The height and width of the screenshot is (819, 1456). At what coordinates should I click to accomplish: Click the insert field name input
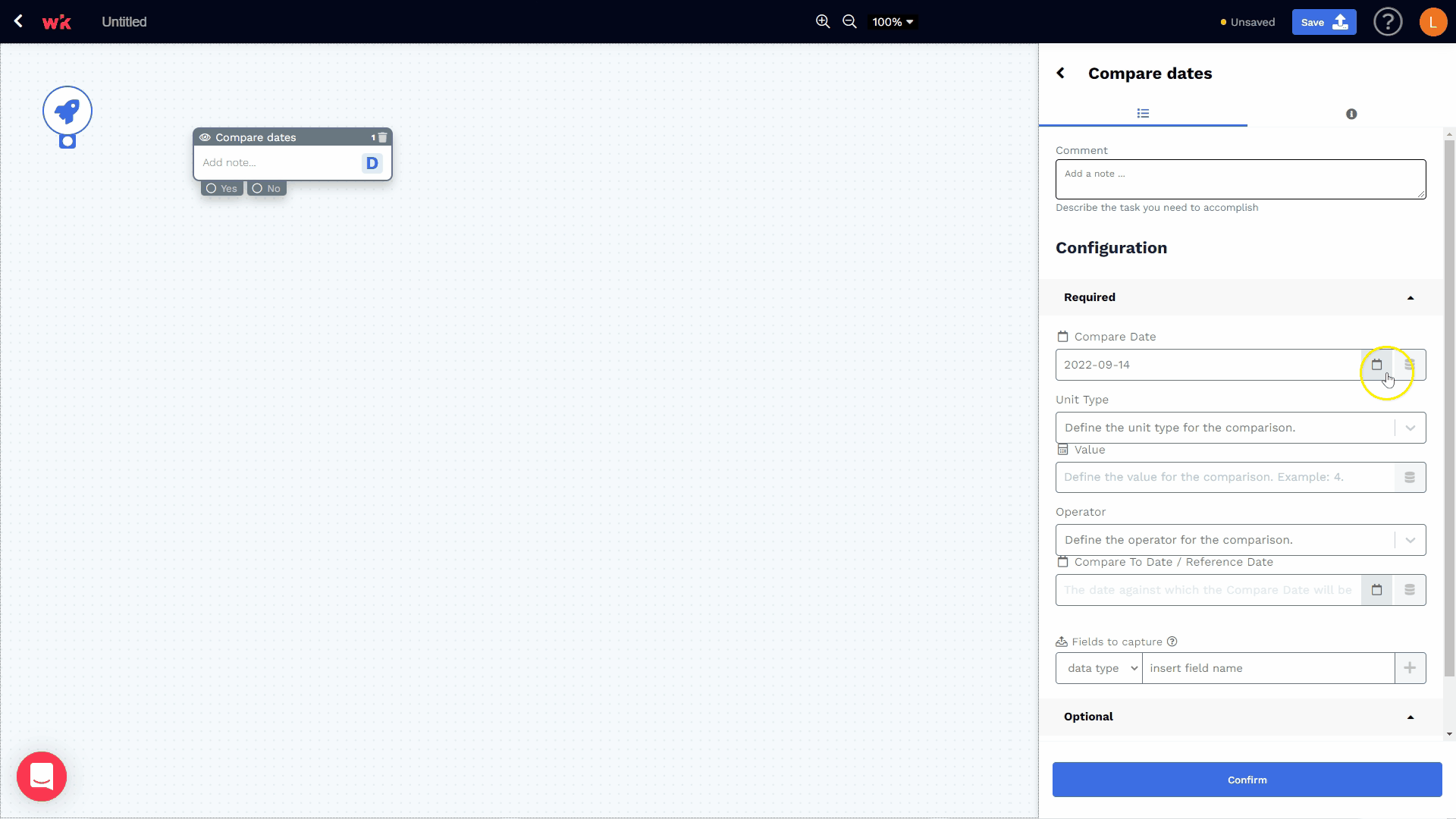(1268, 668)
